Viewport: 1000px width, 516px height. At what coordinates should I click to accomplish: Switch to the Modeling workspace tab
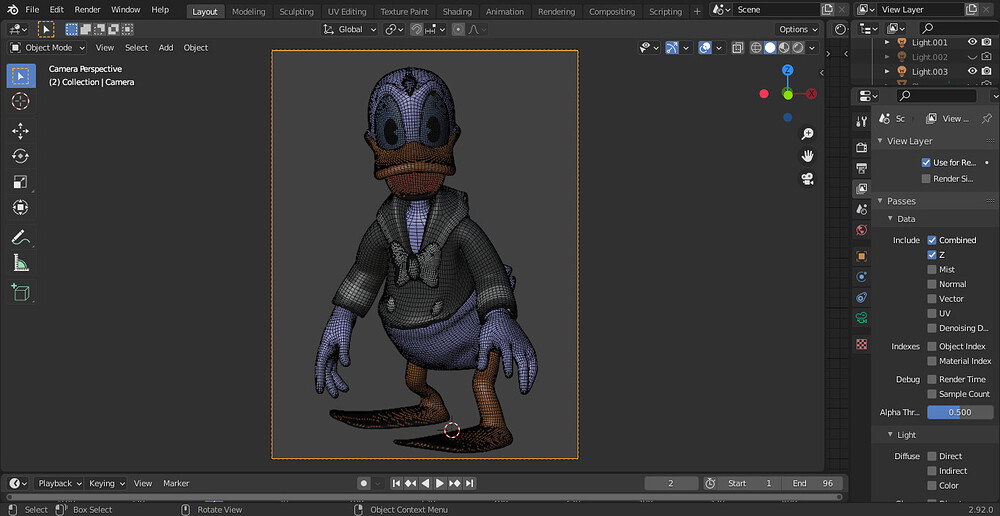click(249, 11)
